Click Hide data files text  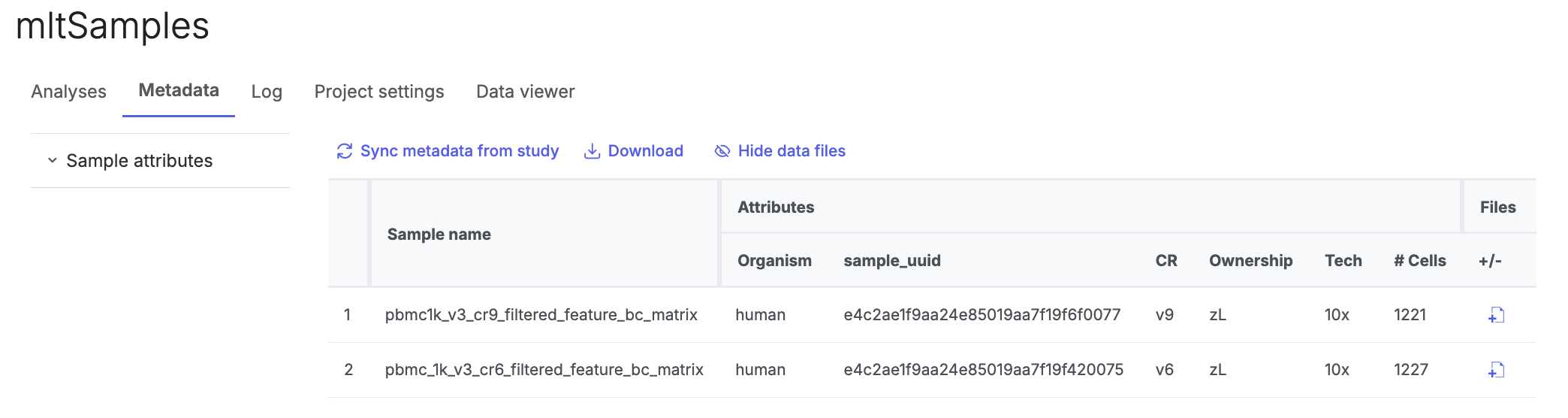pos(792,151)
